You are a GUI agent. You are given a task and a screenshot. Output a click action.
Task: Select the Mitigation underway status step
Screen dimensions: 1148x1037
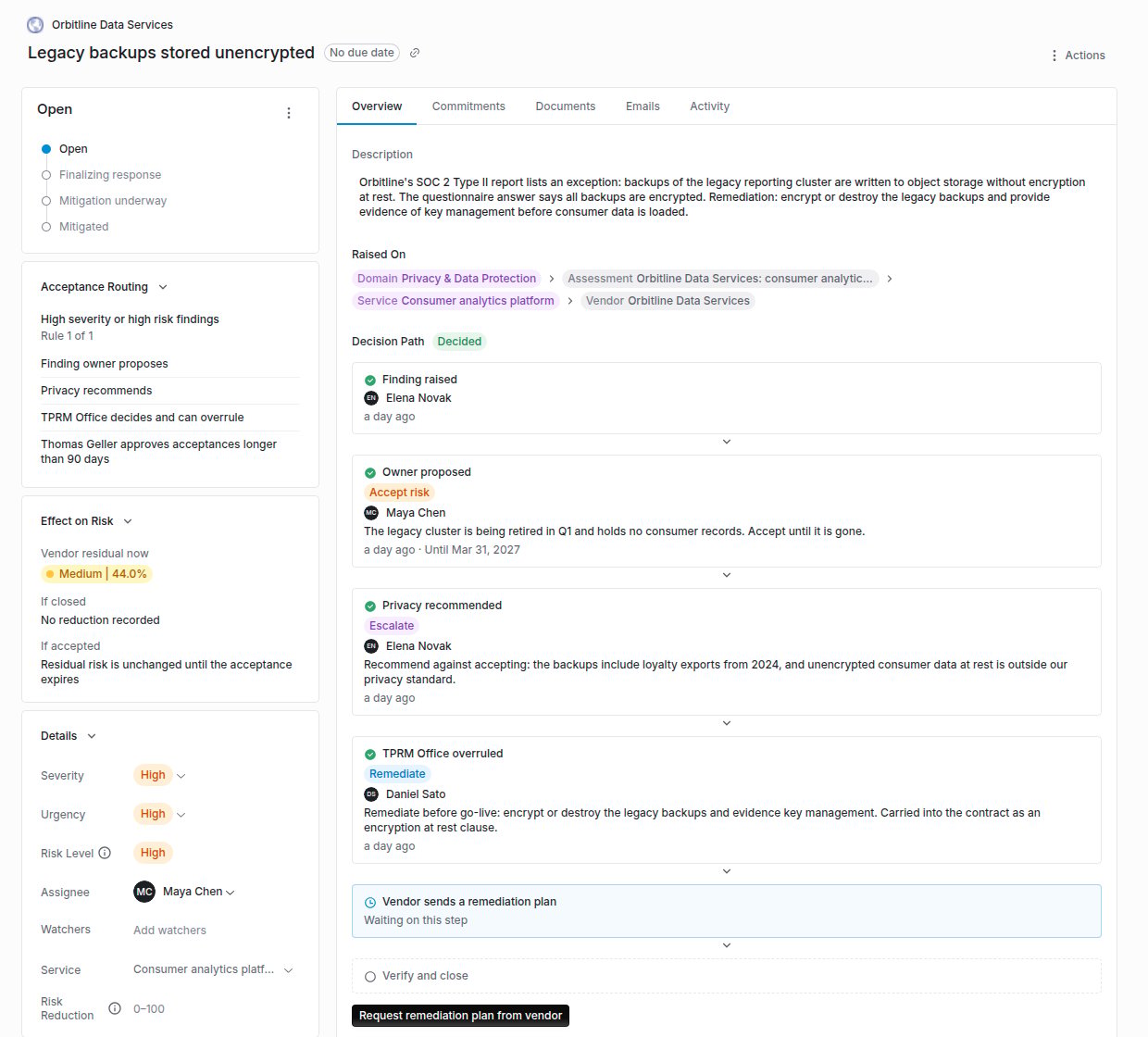[x=104, y=201]
